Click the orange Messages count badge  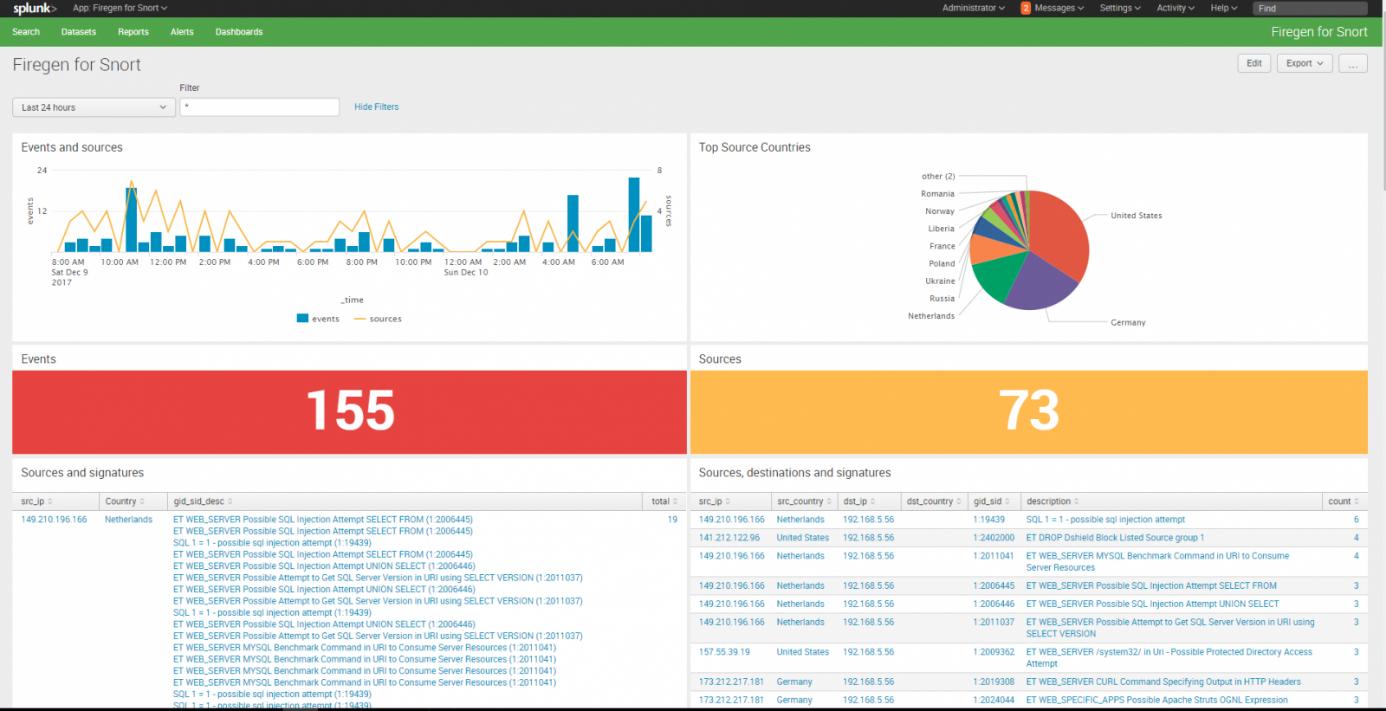(x=1026, y=8)
